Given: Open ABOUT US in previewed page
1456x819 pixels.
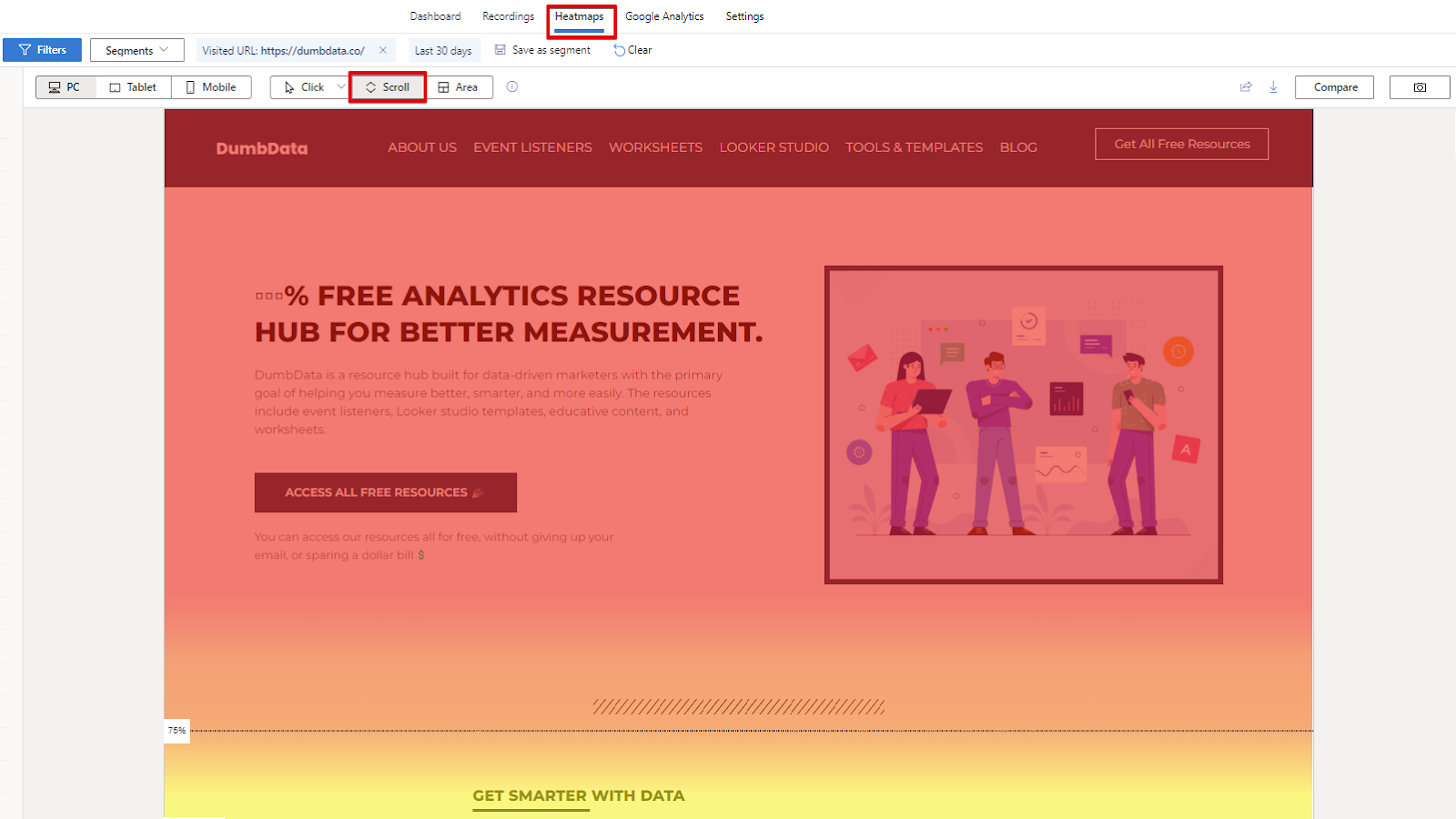Looking at the screenshot, I should (x=422, y=147).
